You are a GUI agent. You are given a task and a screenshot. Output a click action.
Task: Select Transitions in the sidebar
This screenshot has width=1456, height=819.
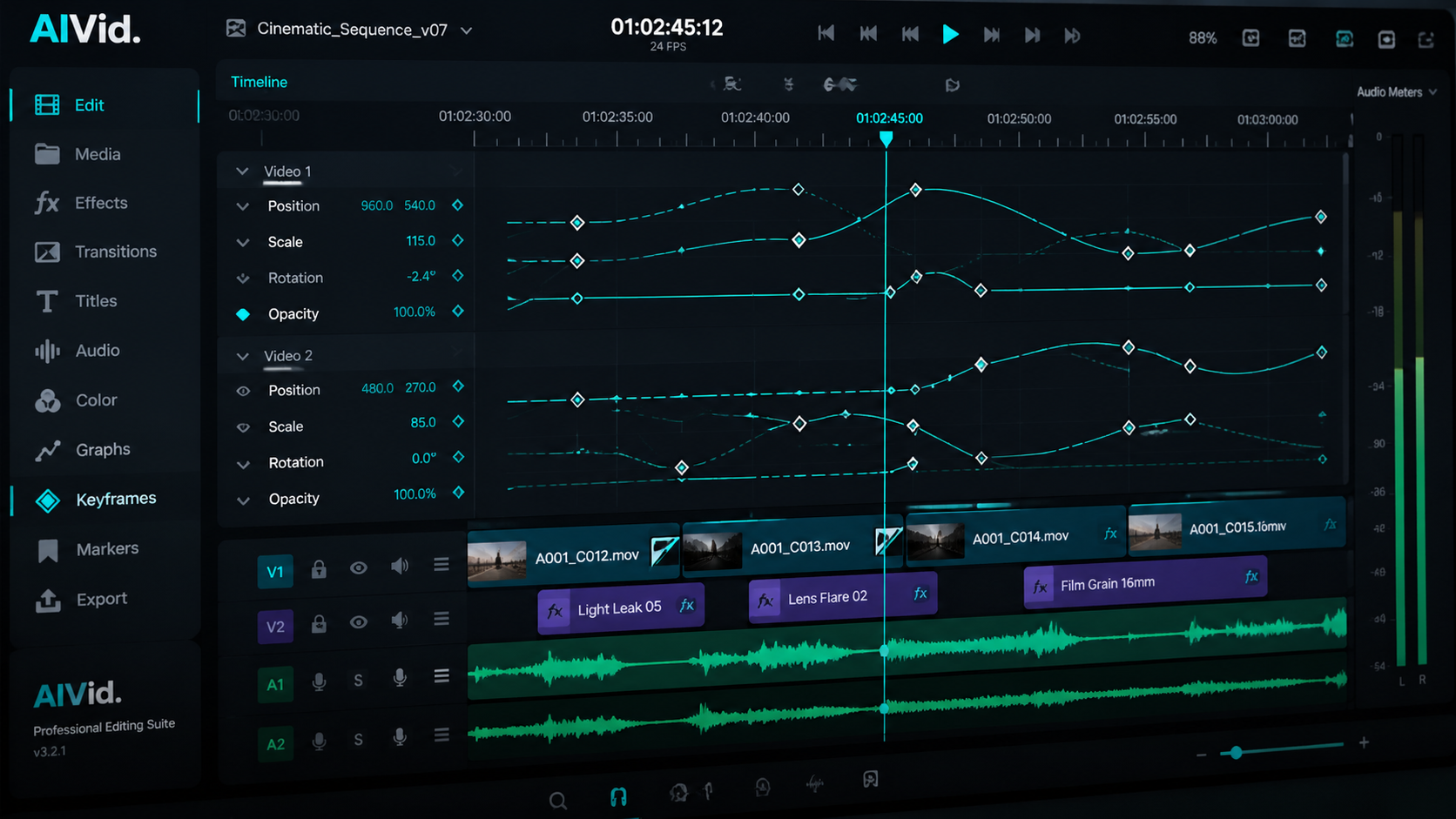pos(96,252)
